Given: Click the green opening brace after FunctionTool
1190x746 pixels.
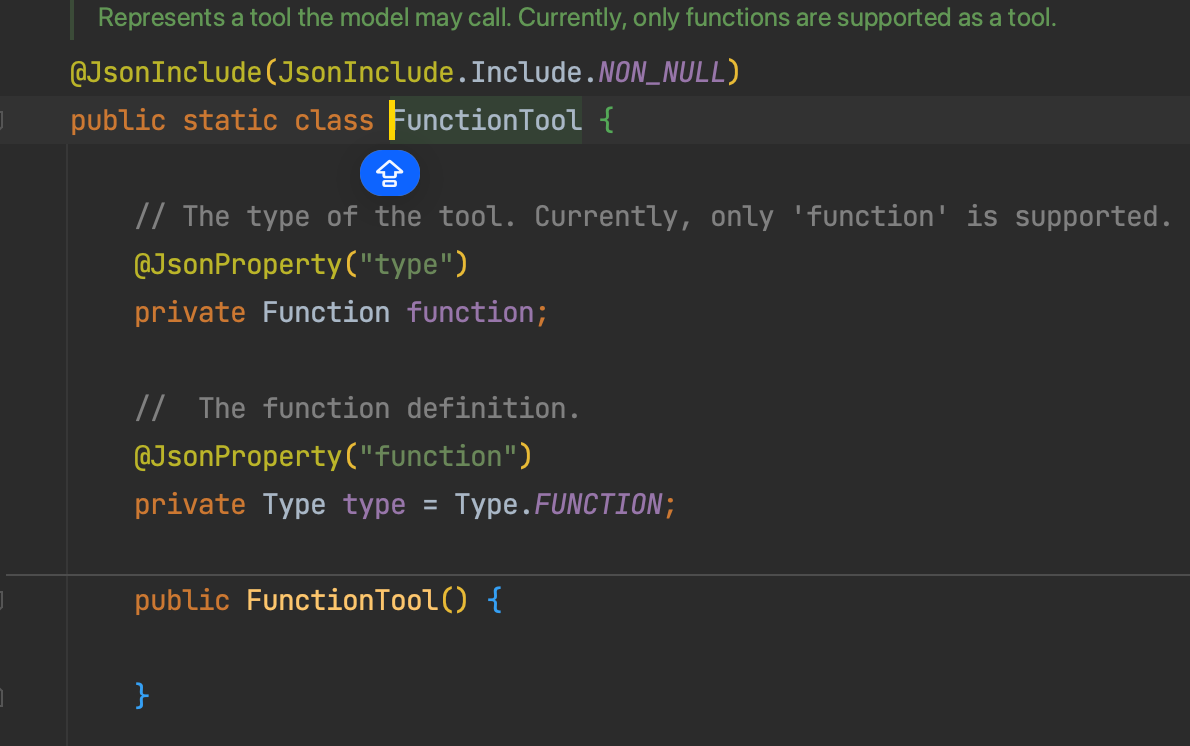Looking at the screenshot, I should (x=606, y=121).
